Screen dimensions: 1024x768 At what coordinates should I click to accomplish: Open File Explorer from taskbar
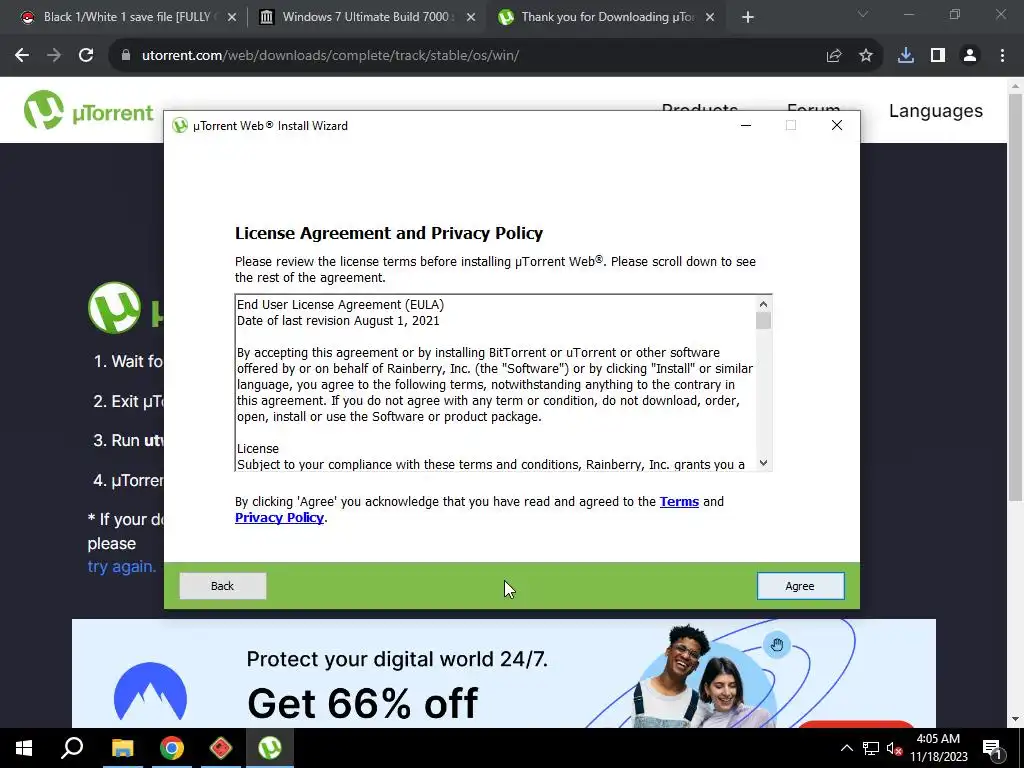coord(122,748)
